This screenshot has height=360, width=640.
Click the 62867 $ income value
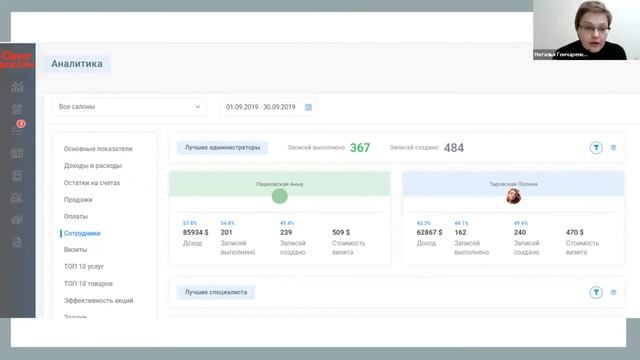click(429, 232)
